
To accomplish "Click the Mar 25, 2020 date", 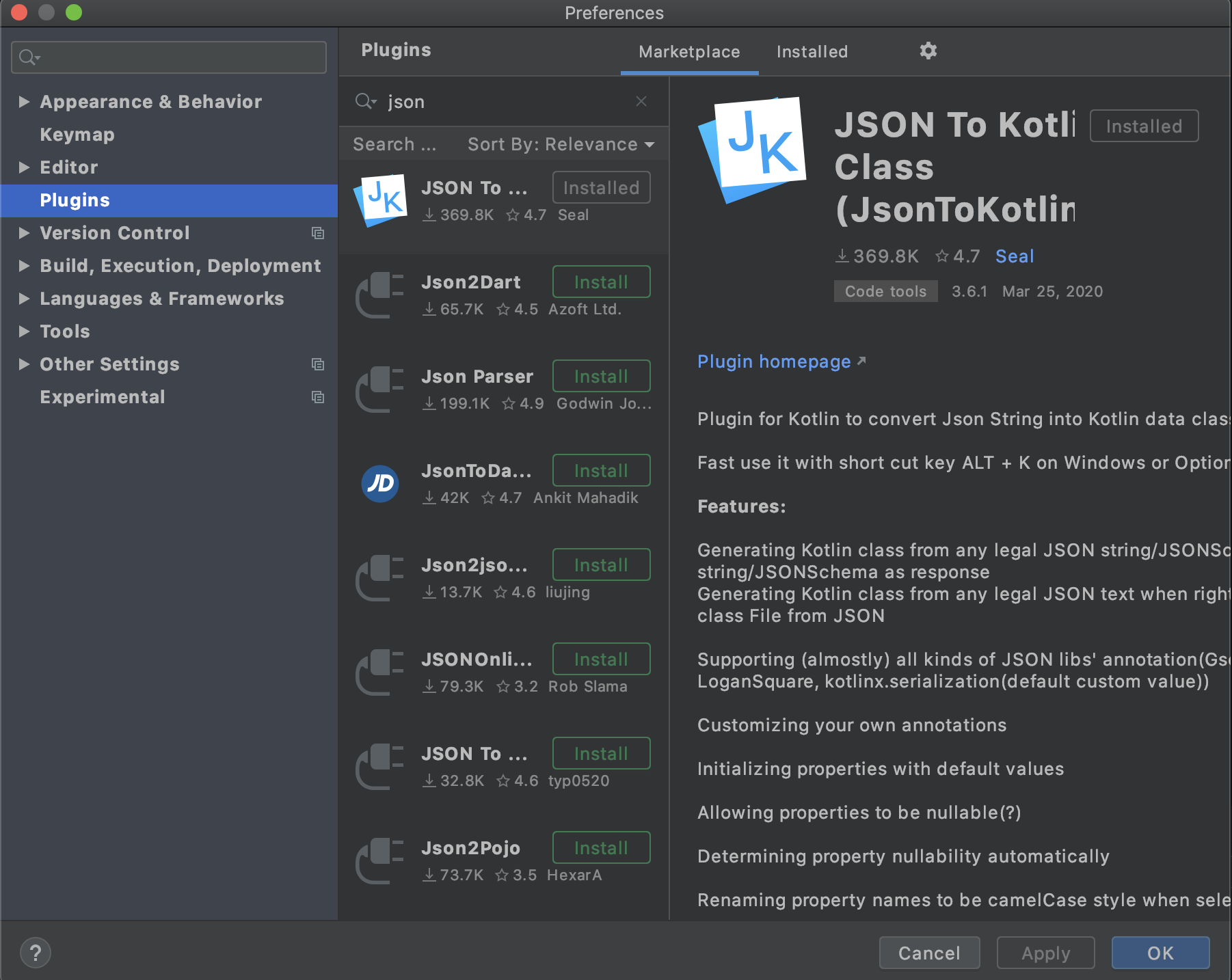I will click(x=1052, y=291).
